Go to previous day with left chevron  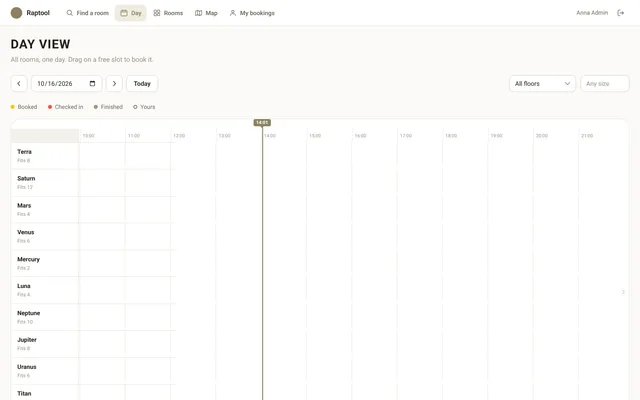pyautogui.click(x=19, y=84)
